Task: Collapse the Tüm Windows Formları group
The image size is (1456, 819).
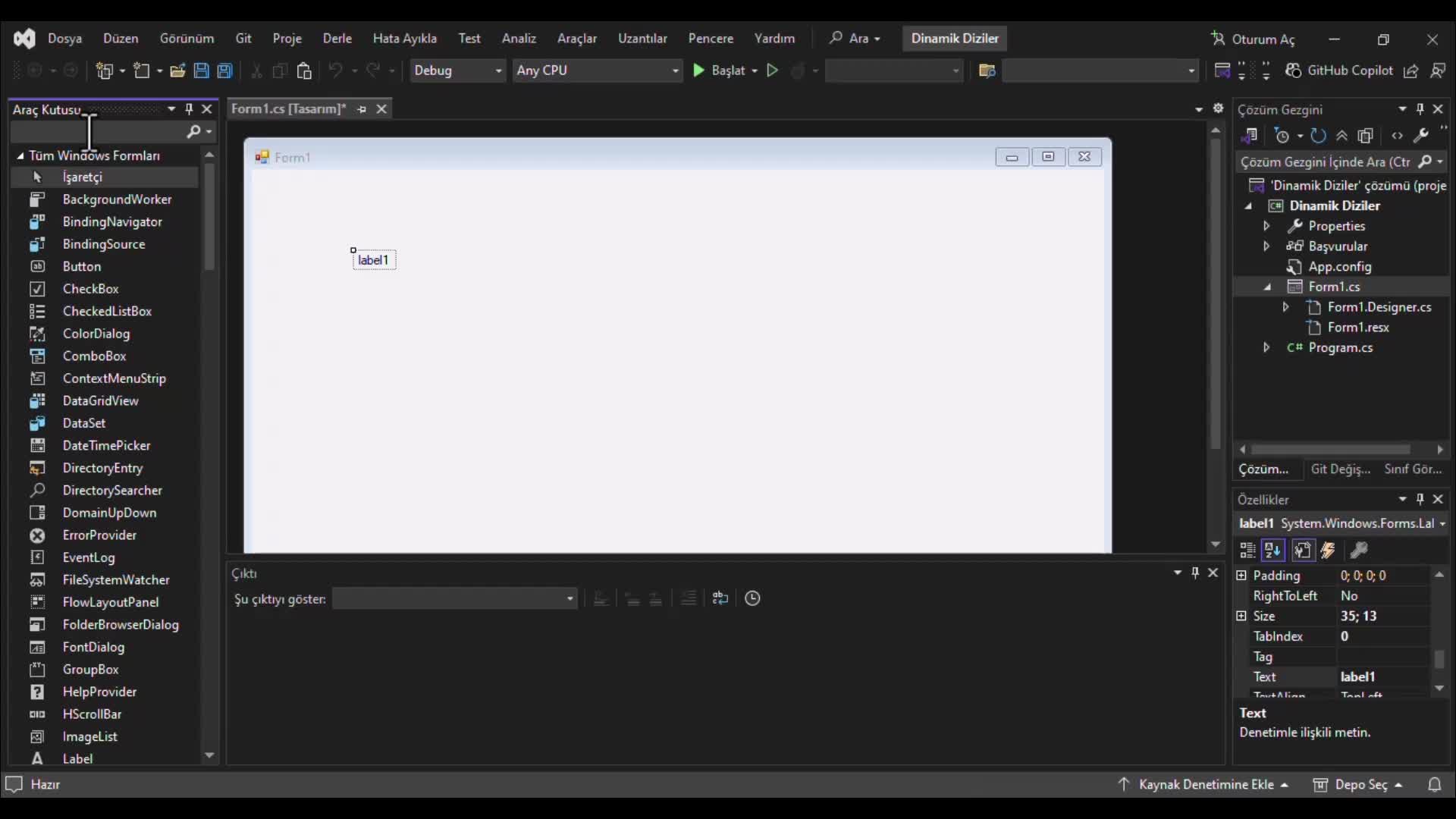Action: click(20, 156)
